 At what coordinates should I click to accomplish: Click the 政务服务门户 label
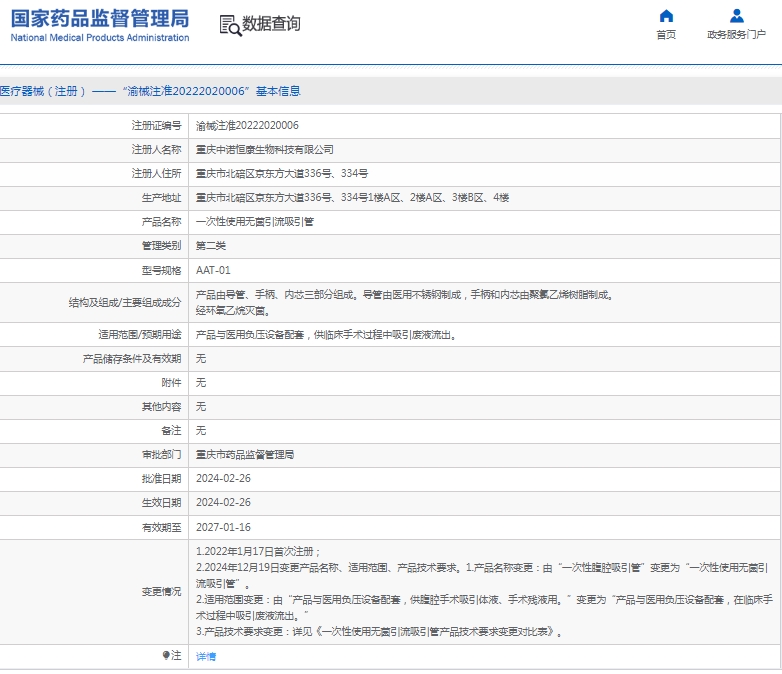coord(737,34)
